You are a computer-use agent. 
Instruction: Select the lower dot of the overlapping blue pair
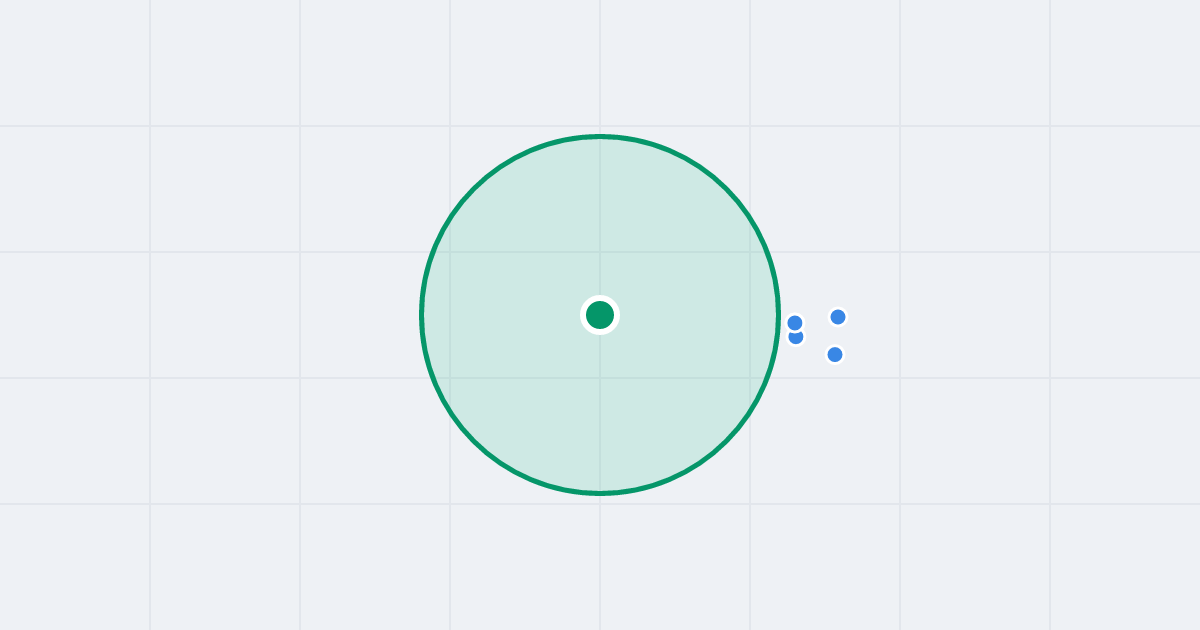tap(796, 338)
